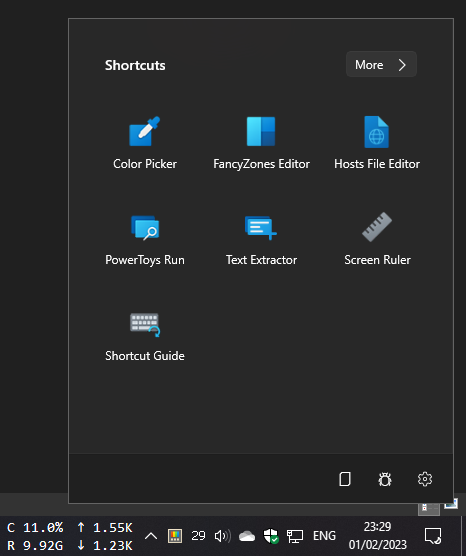The height and width of the screenshot is (556, 466).
Task: Open the volume speaker icon
Action: [x=223, y=536]
